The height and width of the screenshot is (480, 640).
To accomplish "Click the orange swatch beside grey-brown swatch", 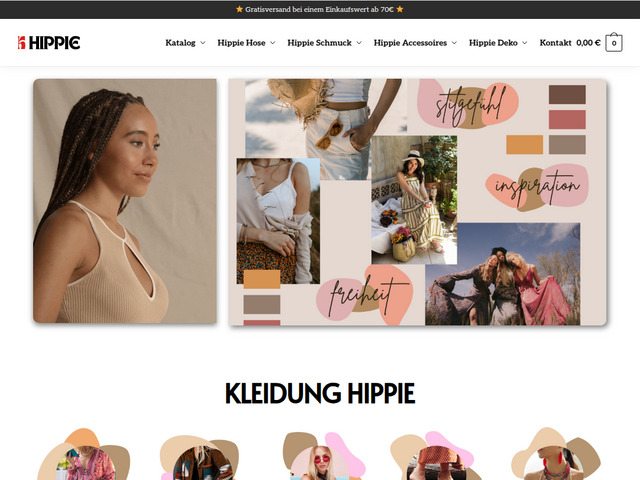I will [524, 144].
